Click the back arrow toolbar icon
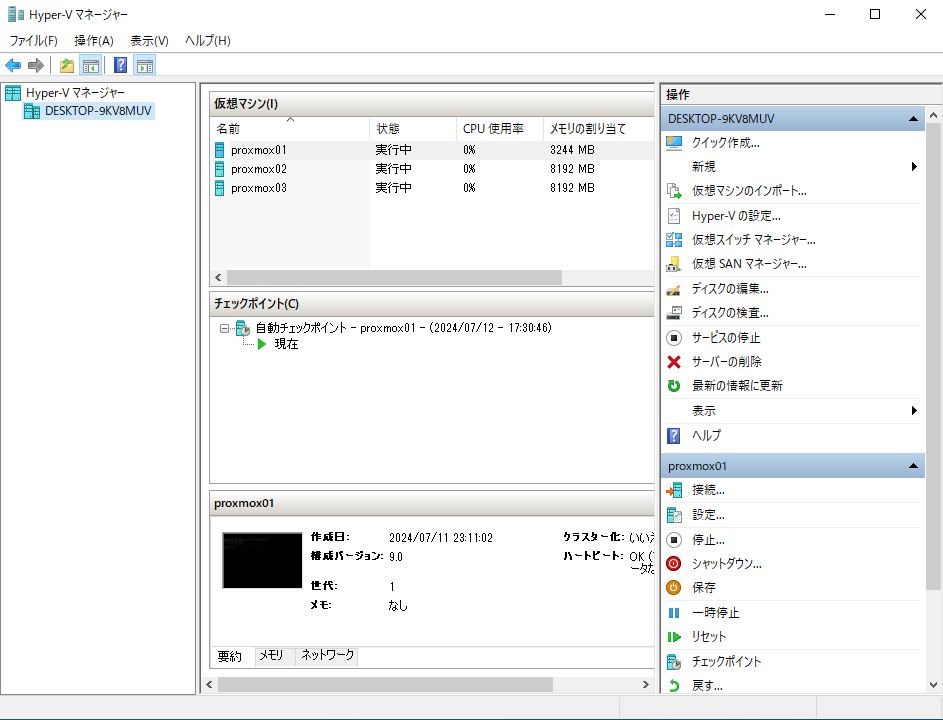 click(x=13, y=66)
